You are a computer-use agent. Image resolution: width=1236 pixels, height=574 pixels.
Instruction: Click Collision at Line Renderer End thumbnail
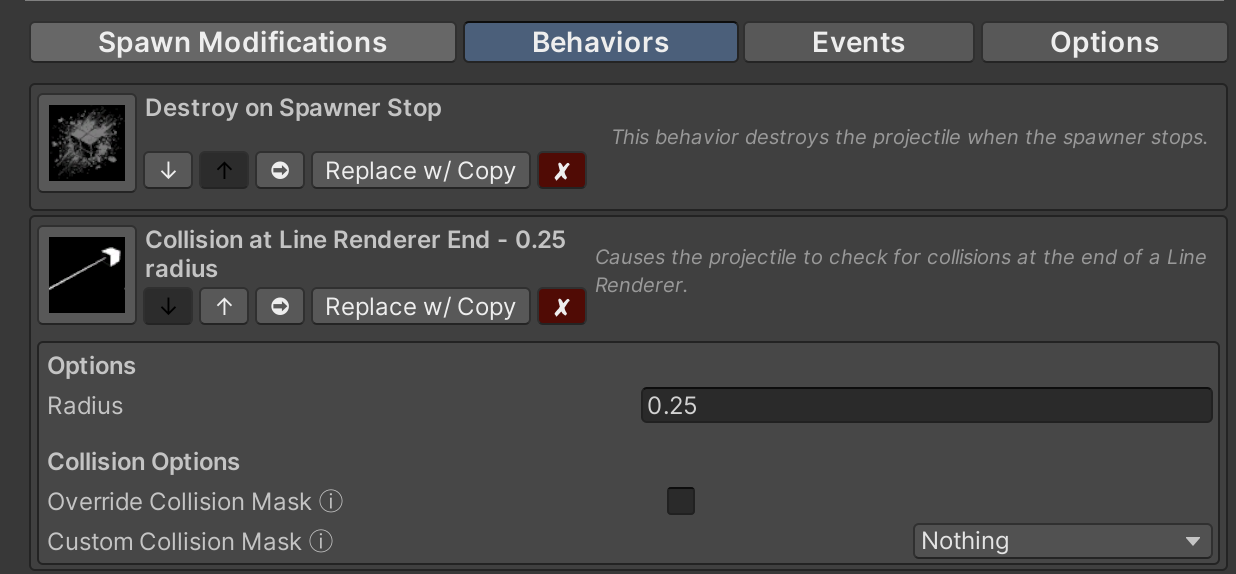point(87,275)
